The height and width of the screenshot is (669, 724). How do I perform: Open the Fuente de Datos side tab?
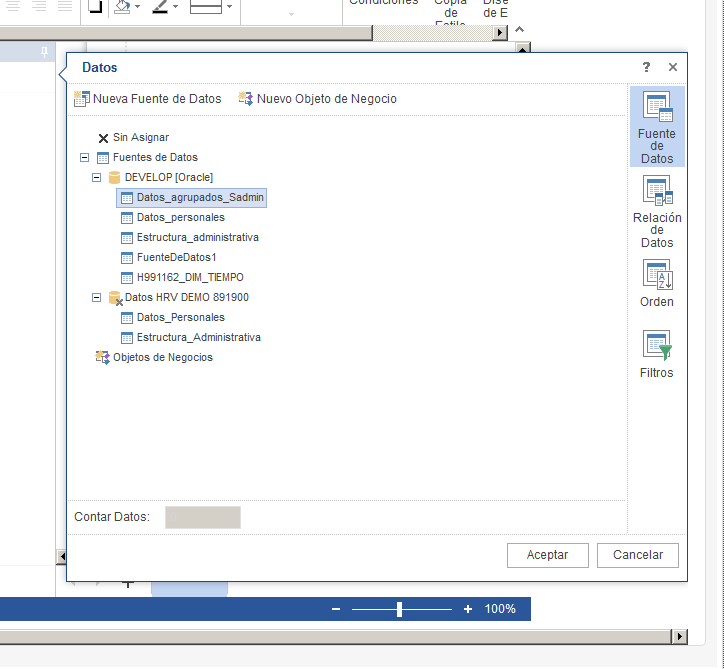[657, 127]
